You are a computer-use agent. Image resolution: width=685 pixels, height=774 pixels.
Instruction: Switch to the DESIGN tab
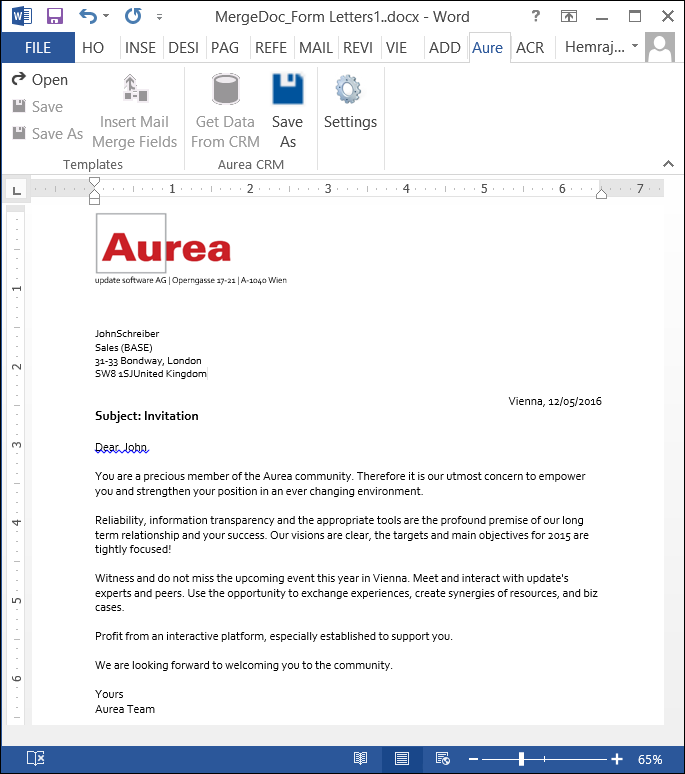[x=184, y=47]
